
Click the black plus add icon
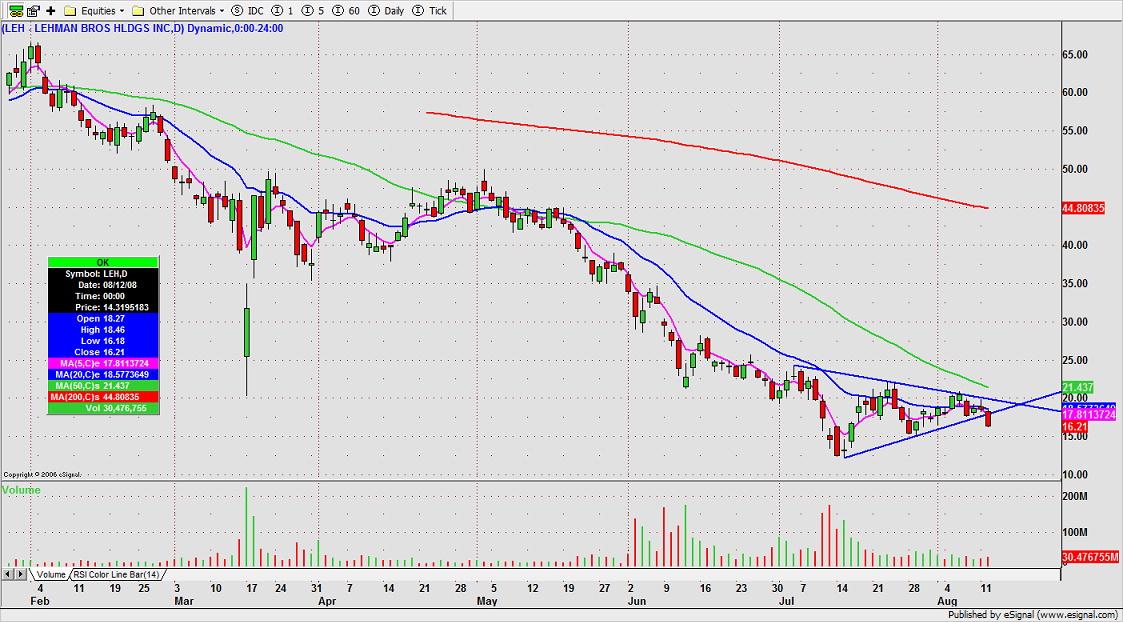coord(51,11)
